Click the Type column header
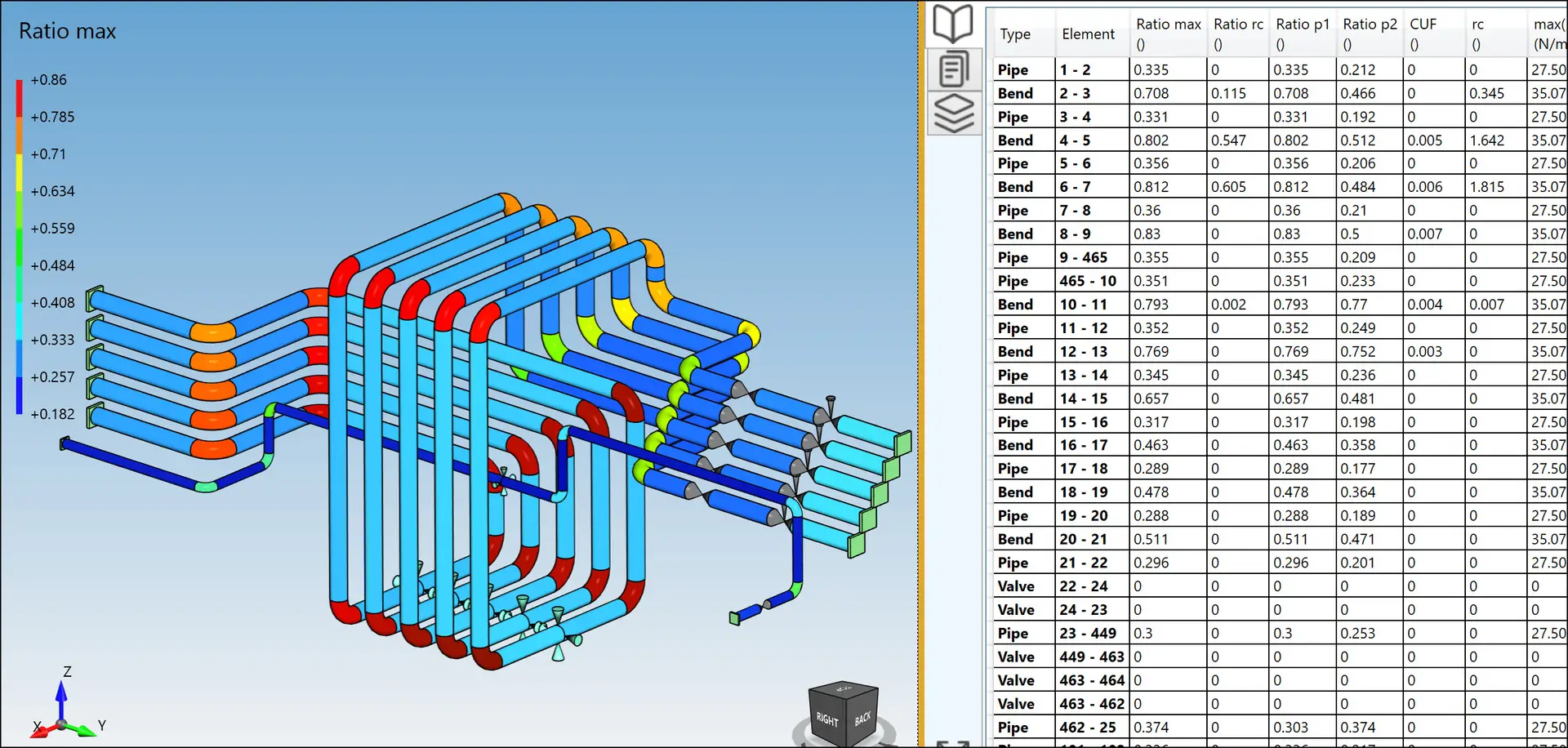This screenshot has width=1568, height=748. (x=1015, y=34)
